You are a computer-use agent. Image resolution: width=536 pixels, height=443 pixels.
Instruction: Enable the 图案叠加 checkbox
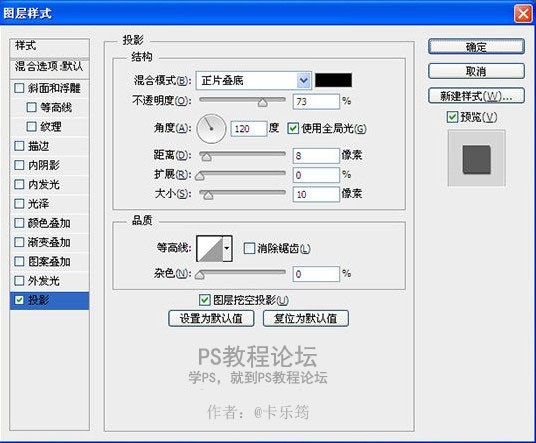(19, 261)
